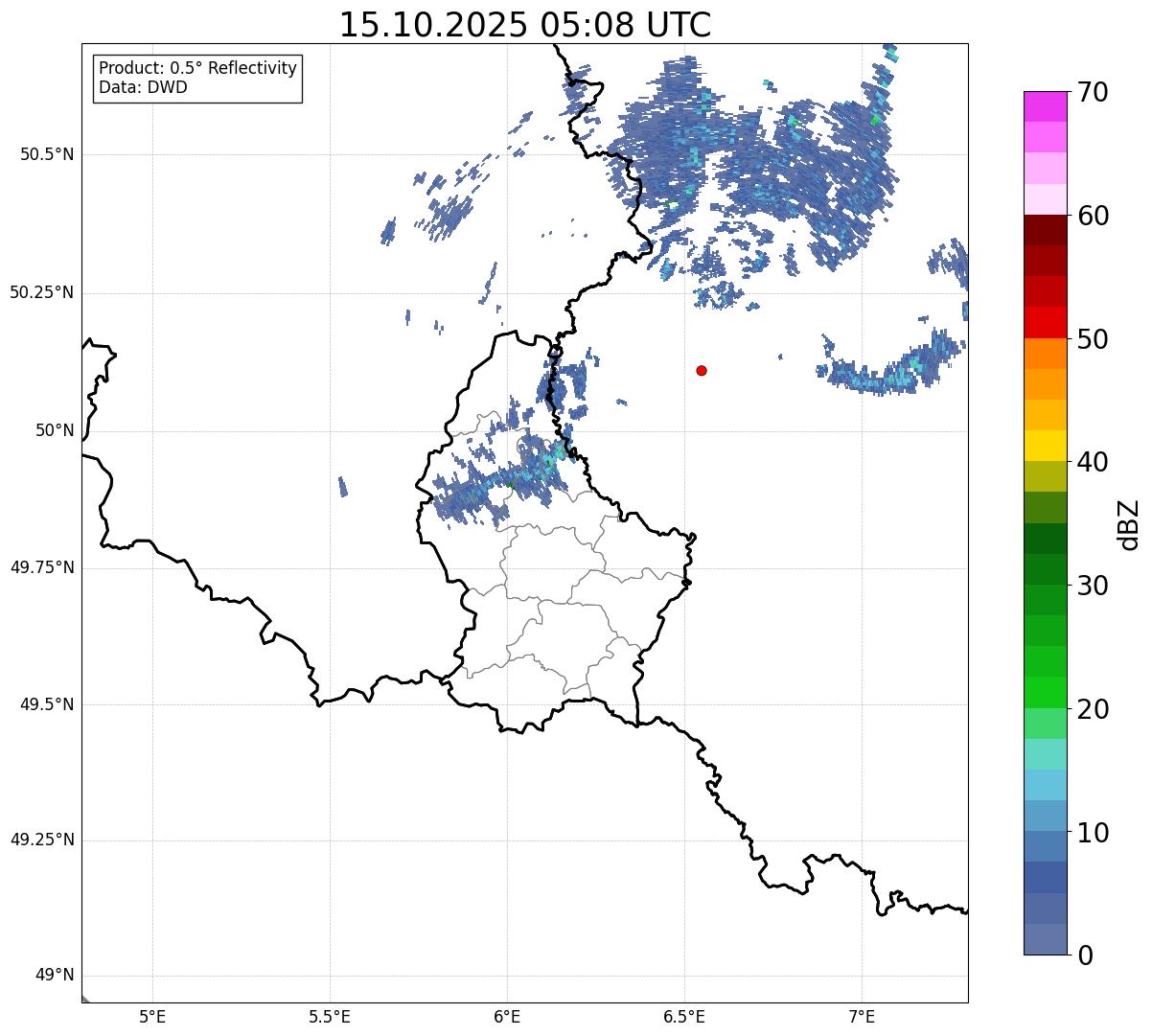
Task: Click the bright green 20 dBZ band
Action: point(1046,692)
